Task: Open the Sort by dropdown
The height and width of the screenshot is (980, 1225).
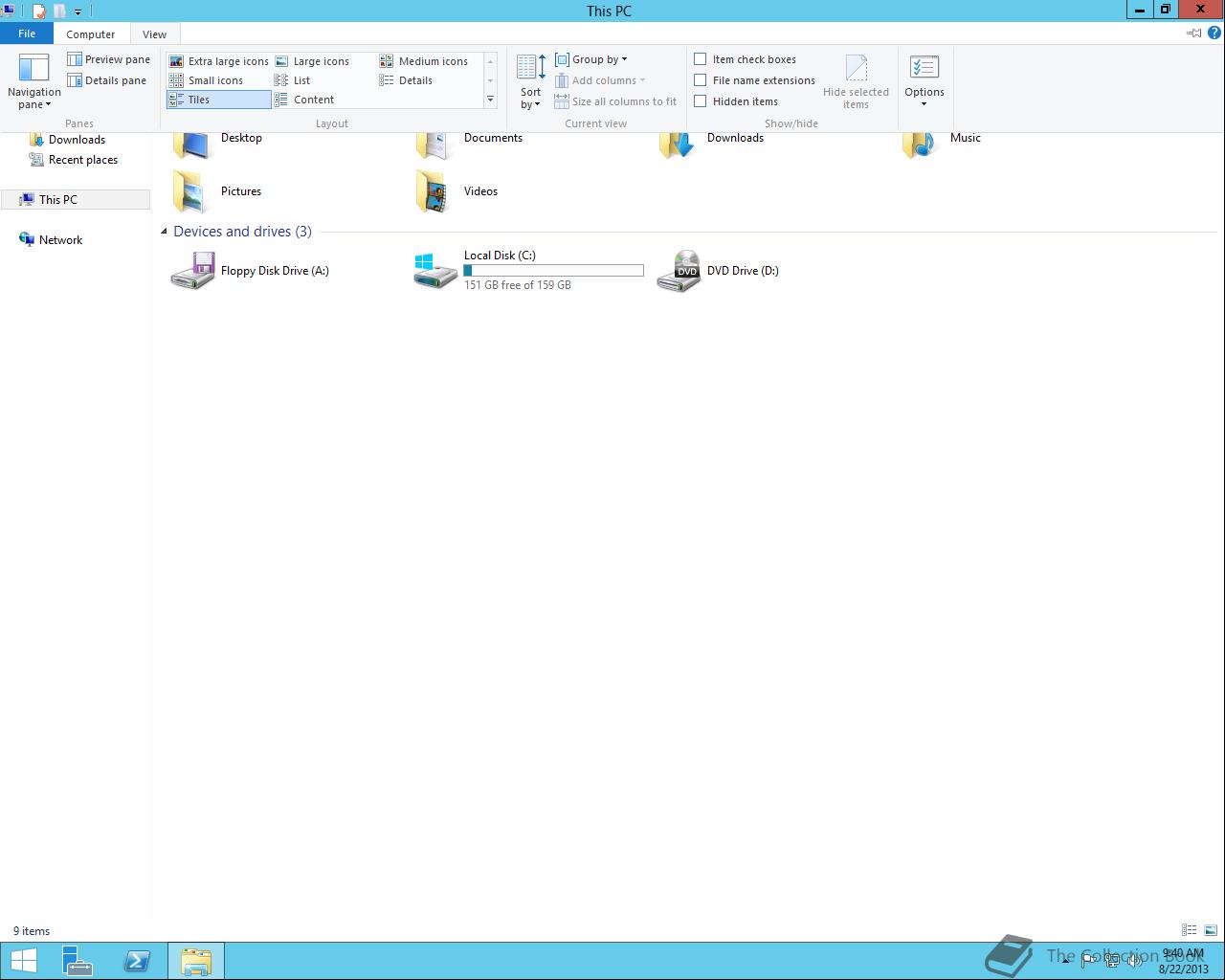Action: (531, 82)
